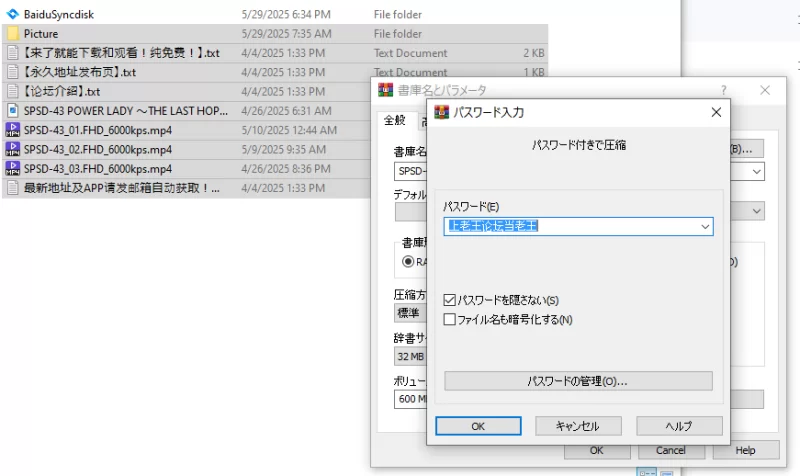Click WinRAR icon in パスワード入力 title bar

(x=441, y=112)
